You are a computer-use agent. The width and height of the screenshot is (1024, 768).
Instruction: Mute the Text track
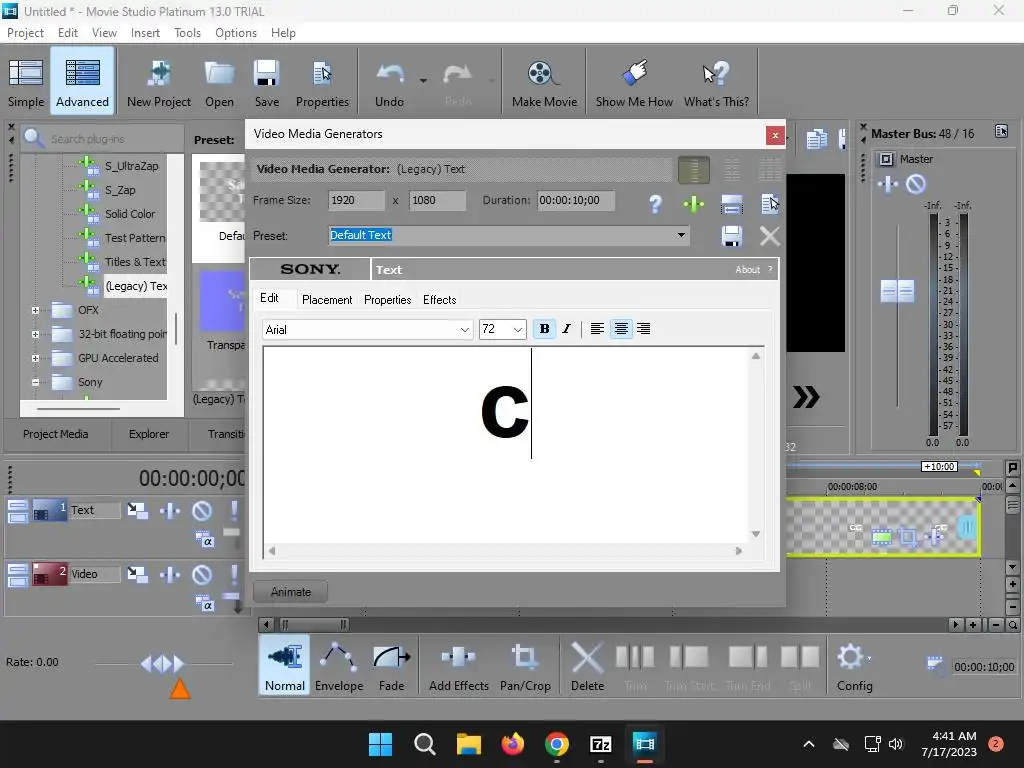(x=202, y=510)
